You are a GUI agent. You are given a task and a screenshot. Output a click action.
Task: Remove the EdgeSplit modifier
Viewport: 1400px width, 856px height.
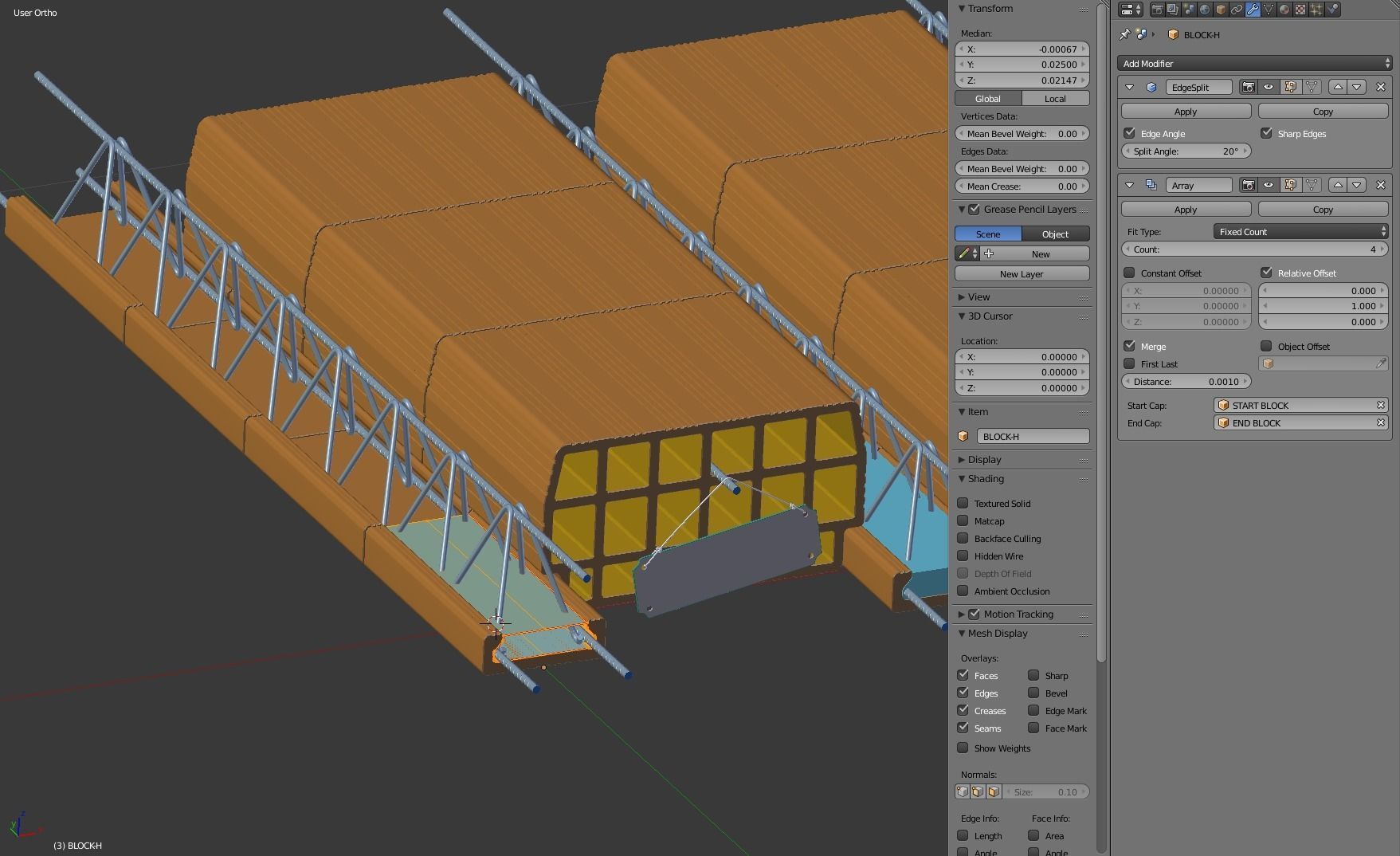coord(1381,87)
